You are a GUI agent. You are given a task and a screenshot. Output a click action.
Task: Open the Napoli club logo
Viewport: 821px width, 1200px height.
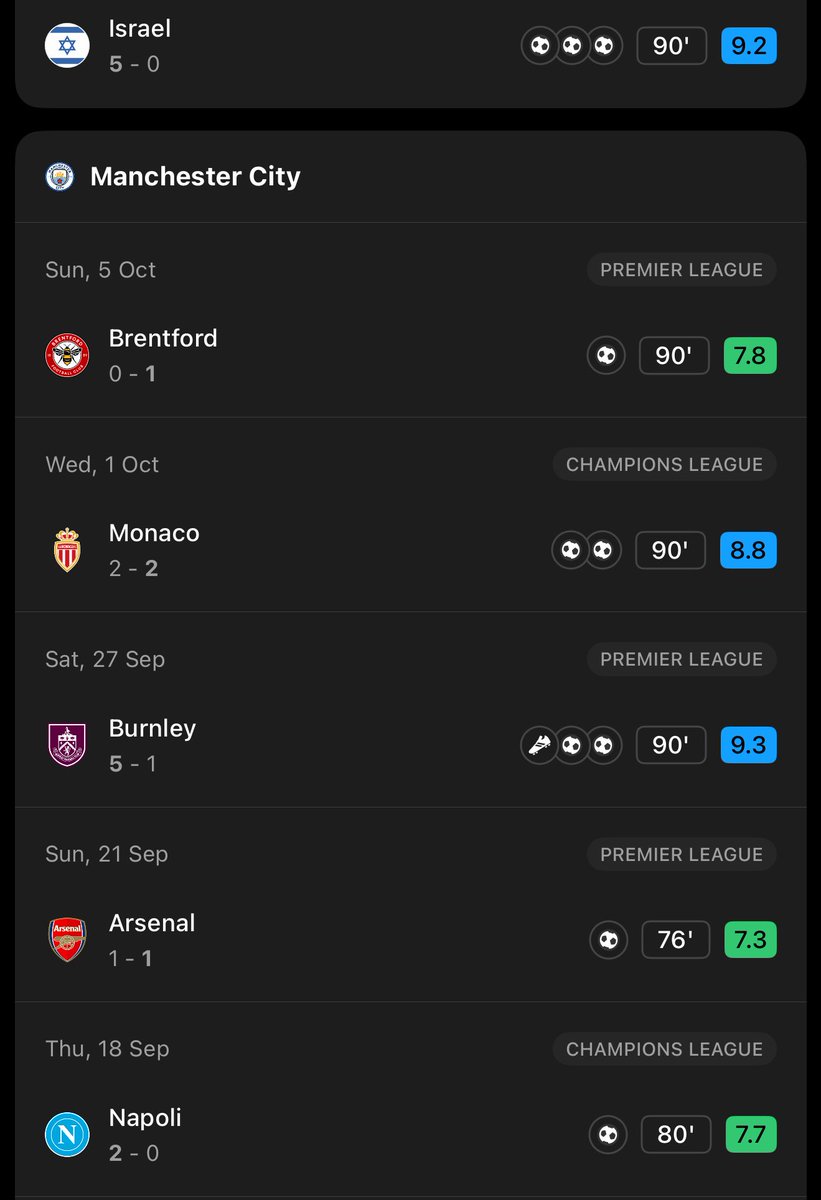point(67,1135)
